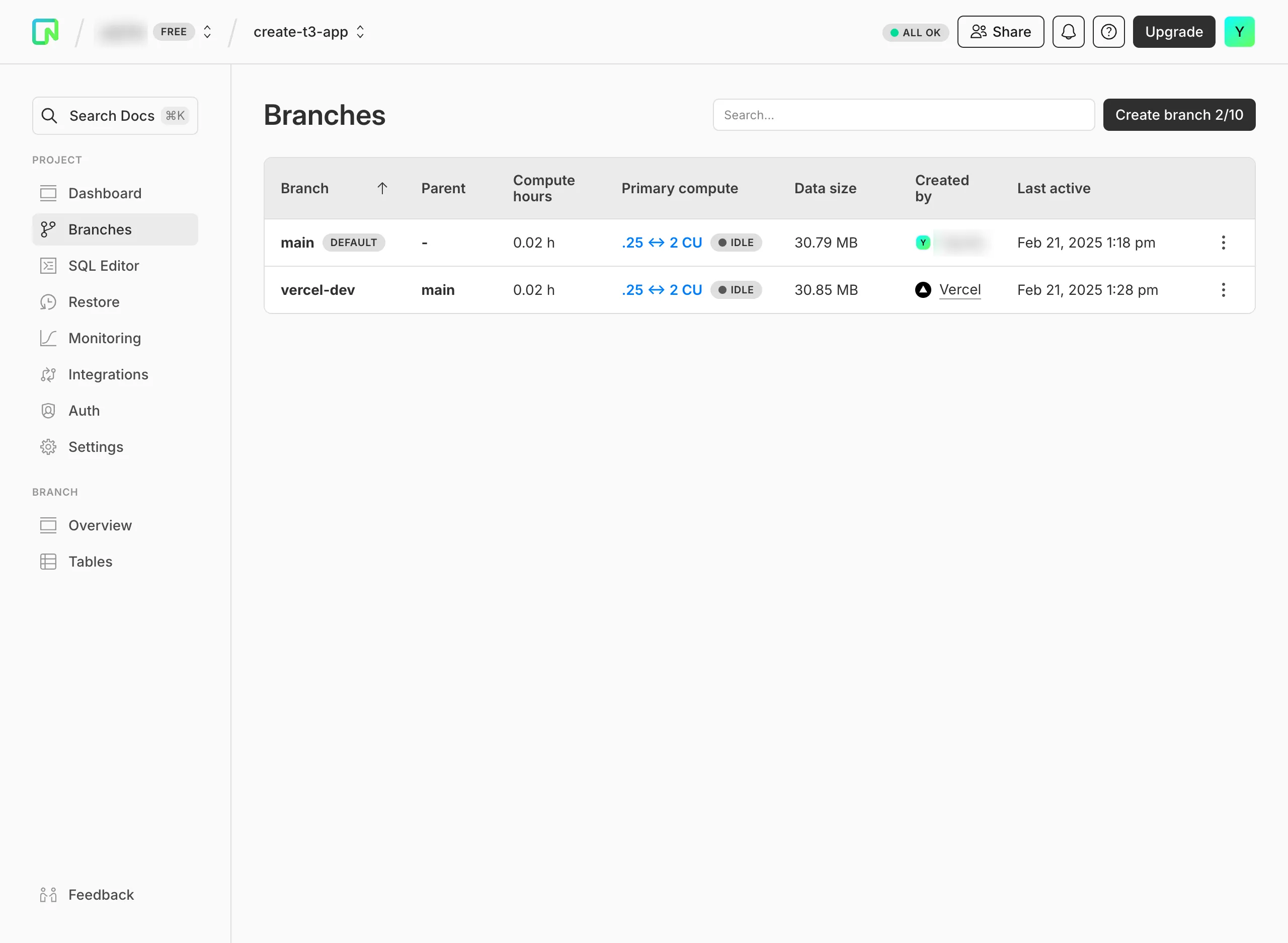
Task: Open branch Tables page
Action: click(115, 562)
